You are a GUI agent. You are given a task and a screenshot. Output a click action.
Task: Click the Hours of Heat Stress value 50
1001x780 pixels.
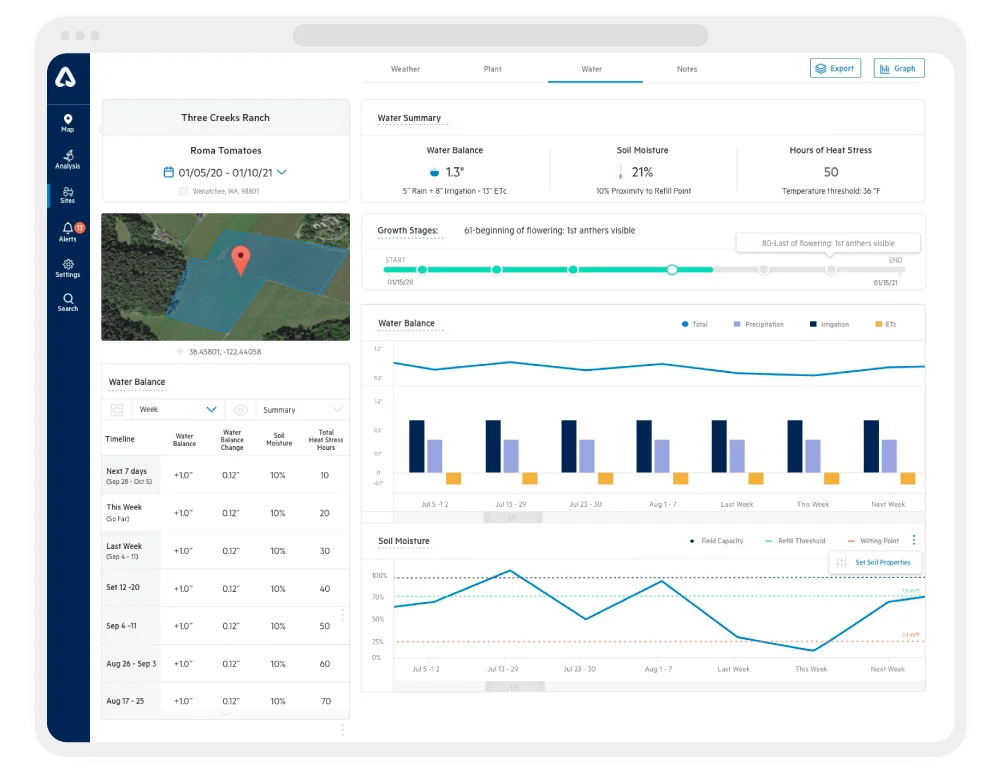tap(831, 172)
